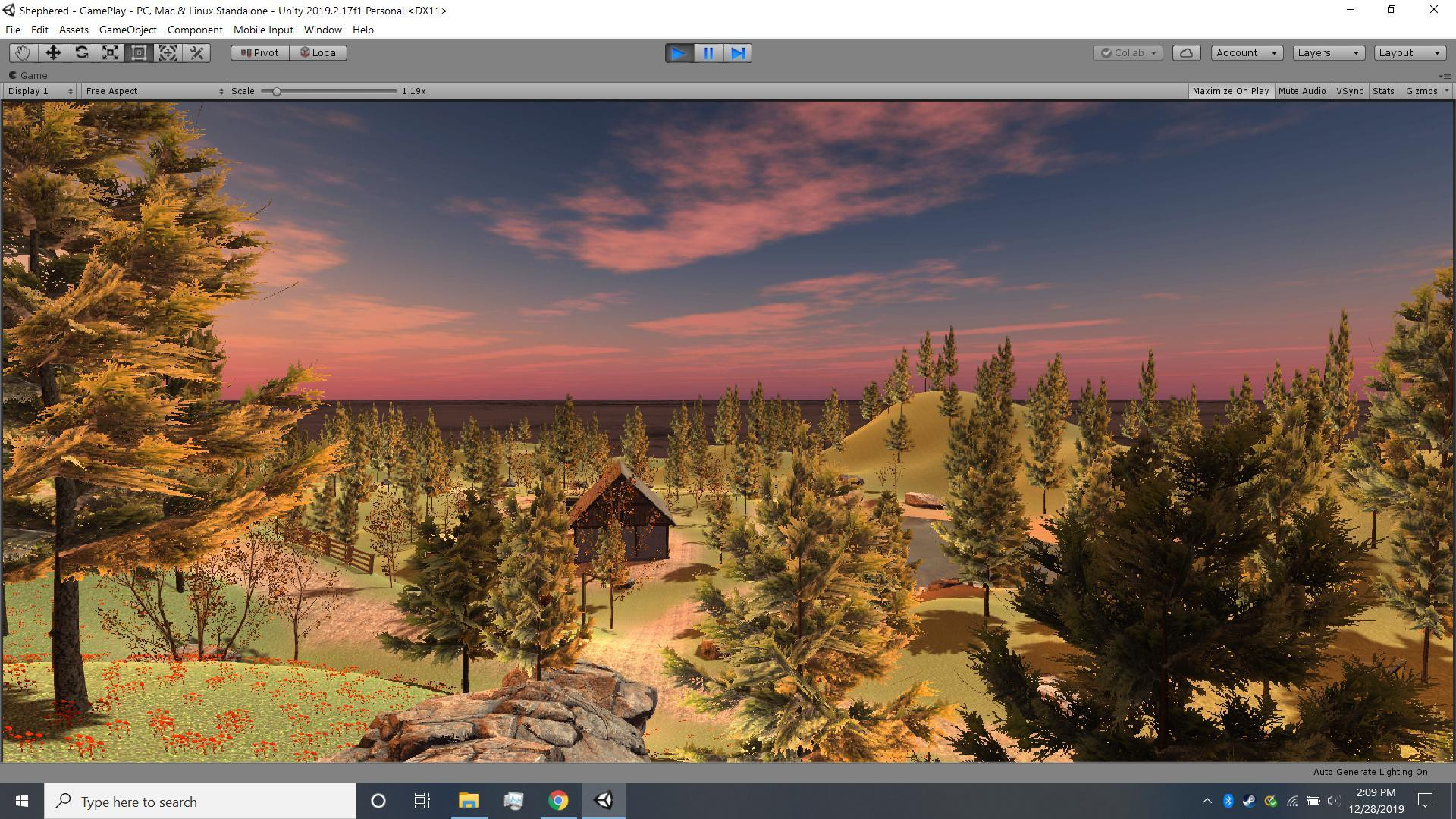Image resolution: width=1456 pixels, height=819 pixels.
Task: Open the Layout dropdown
Action: [x=1410, y=52]
